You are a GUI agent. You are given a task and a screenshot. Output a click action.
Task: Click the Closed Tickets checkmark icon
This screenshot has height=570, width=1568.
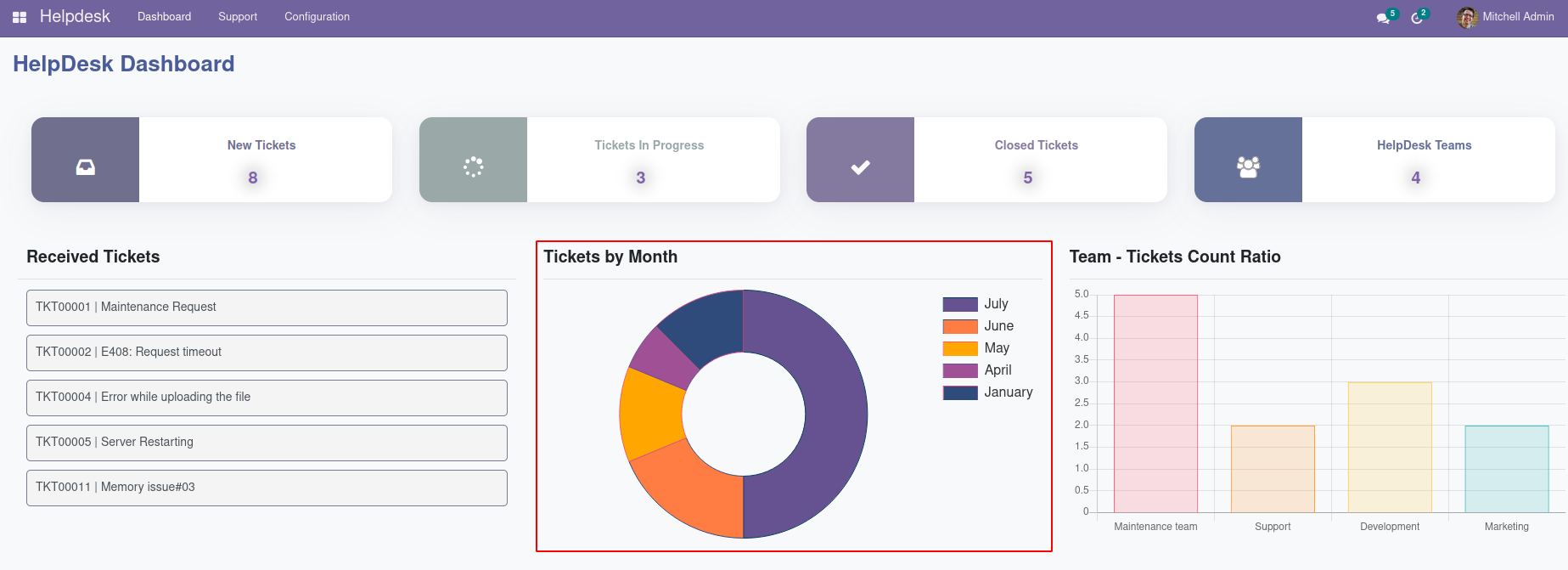coord(860,167)
